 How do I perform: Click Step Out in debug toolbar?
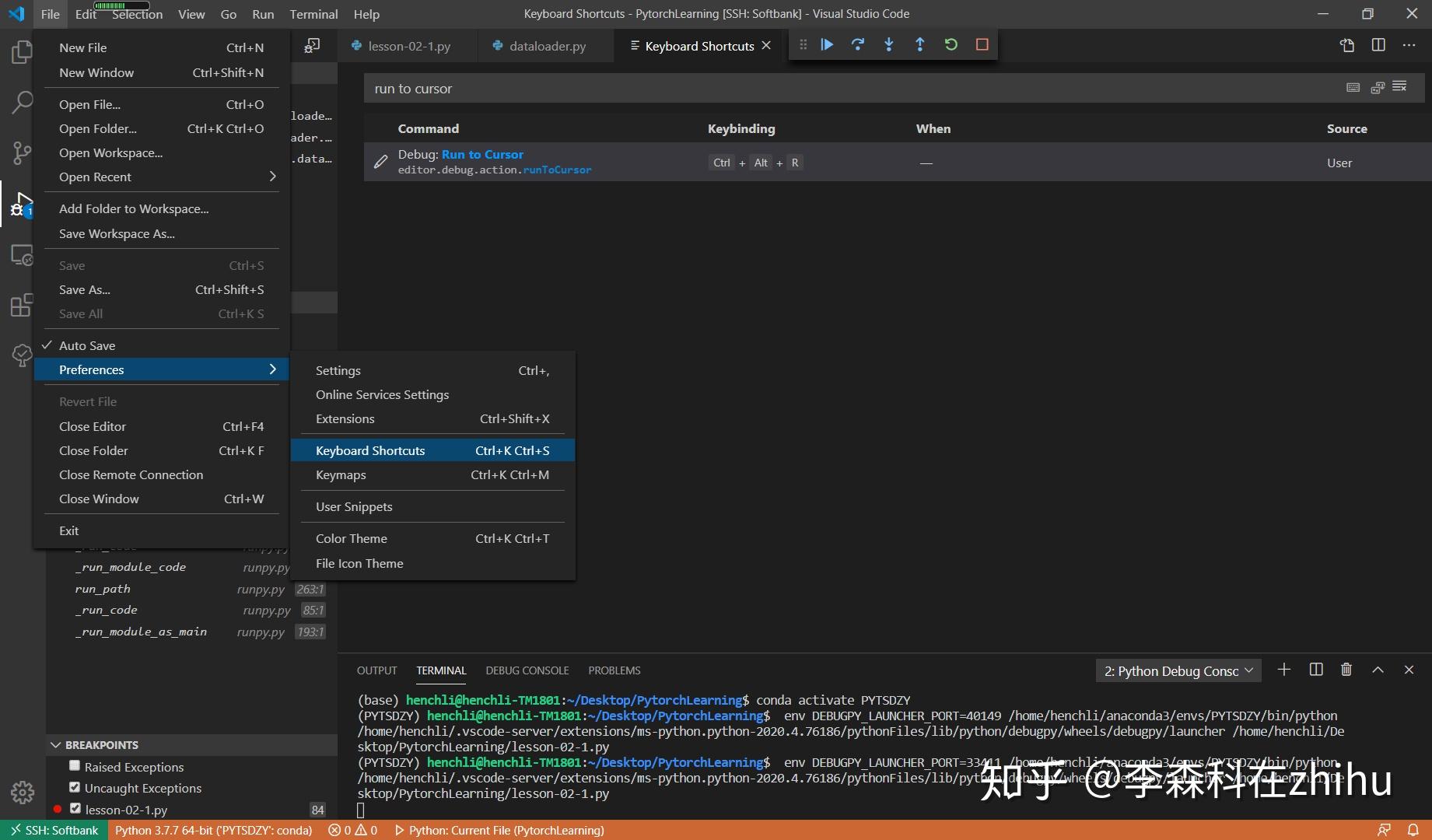(920, 45)
